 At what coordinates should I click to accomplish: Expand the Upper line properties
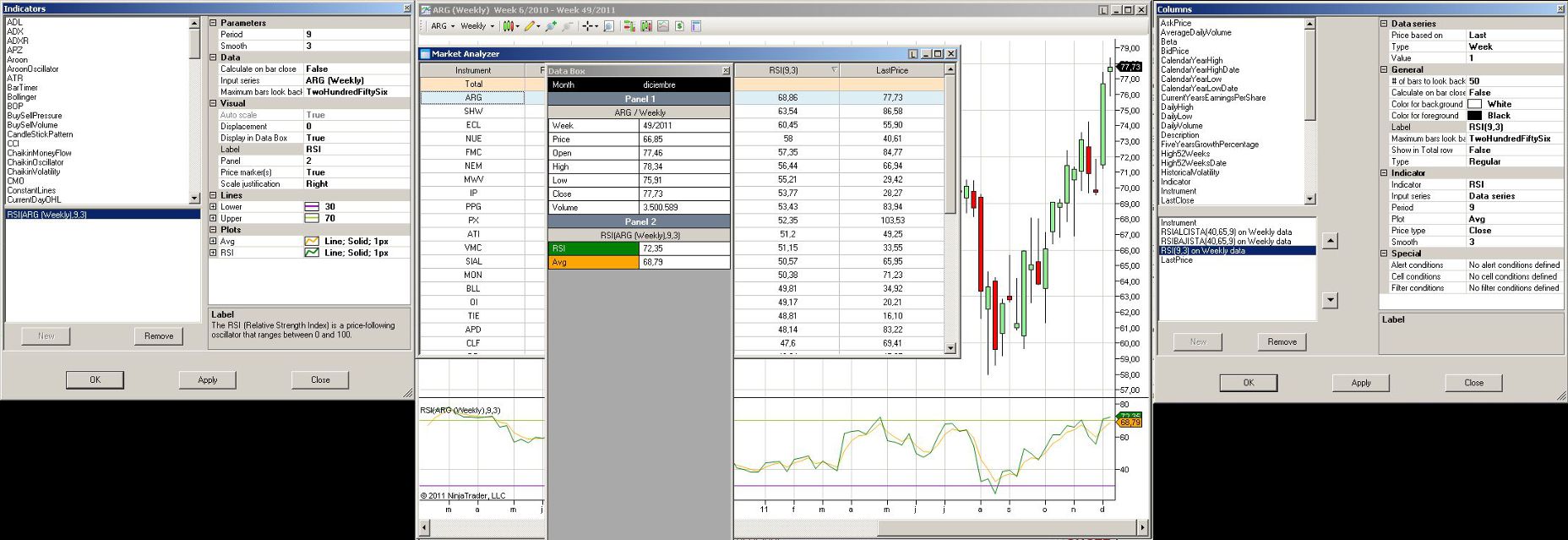click(x=213, y=218)
